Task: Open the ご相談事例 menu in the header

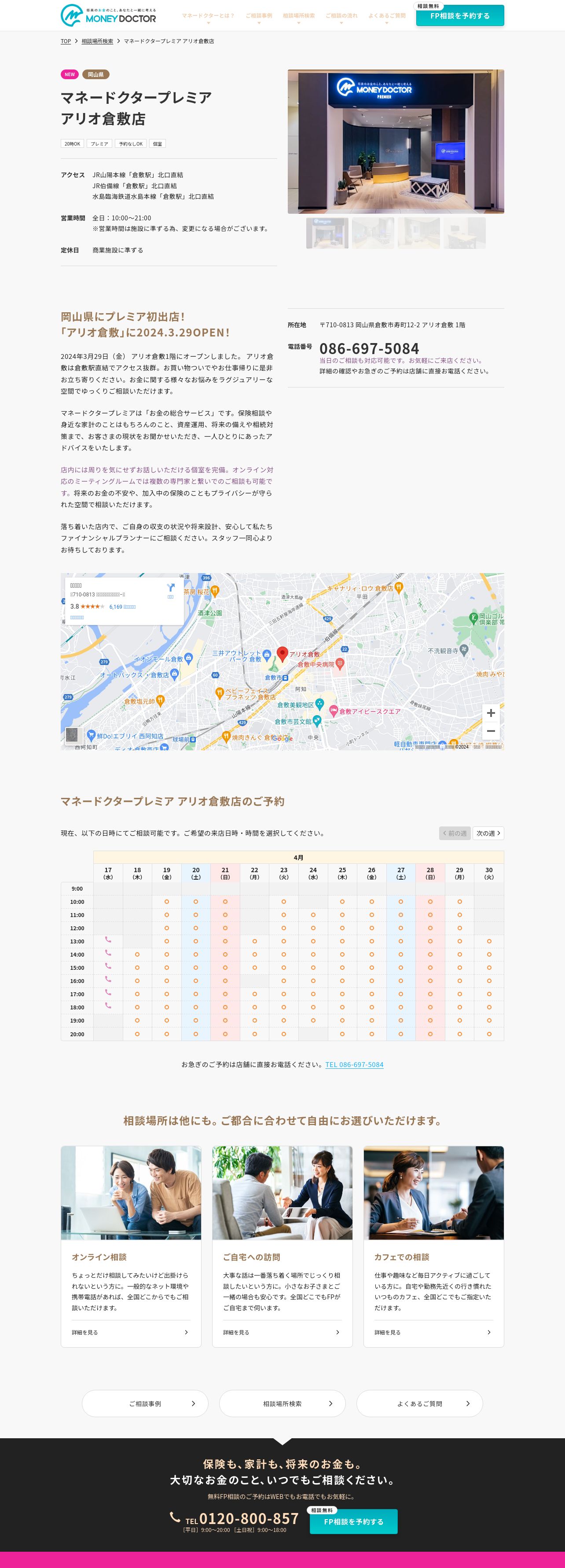Action: [259, 16]
